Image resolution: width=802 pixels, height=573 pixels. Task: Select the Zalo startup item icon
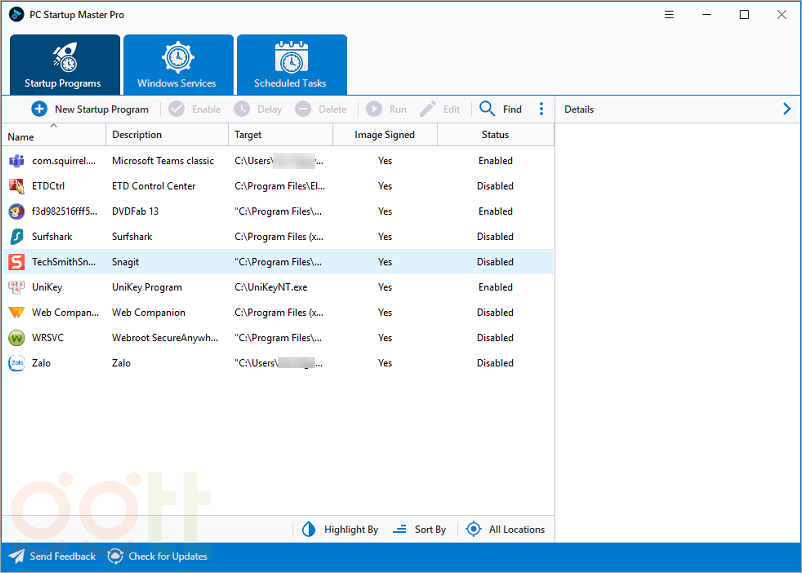tap(16, 363)
